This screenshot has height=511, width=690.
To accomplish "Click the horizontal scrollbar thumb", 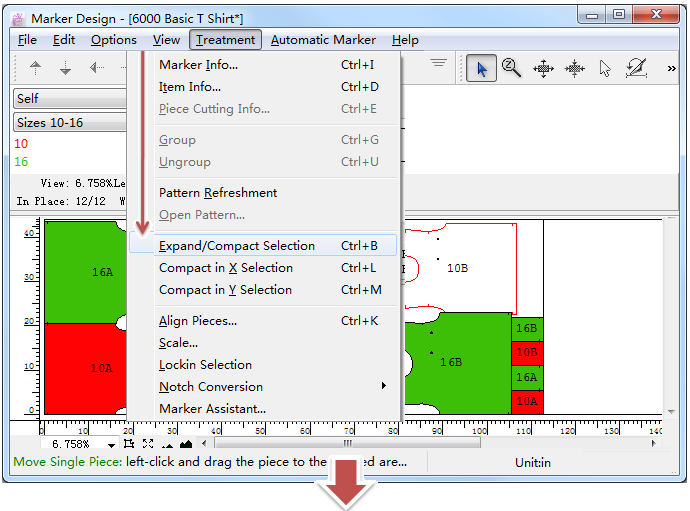I will point(347,444).
